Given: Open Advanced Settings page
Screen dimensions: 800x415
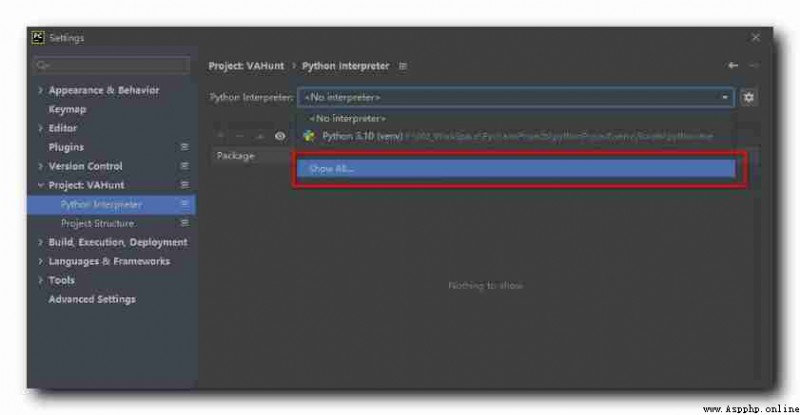Looking at the screenshot, I should click(92, 299).
